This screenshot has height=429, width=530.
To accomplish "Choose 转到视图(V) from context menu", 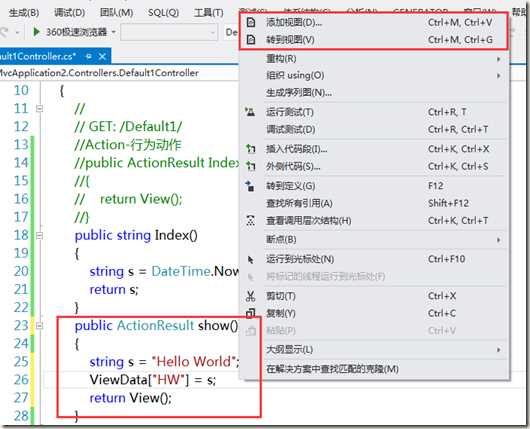I will [374, 40].
